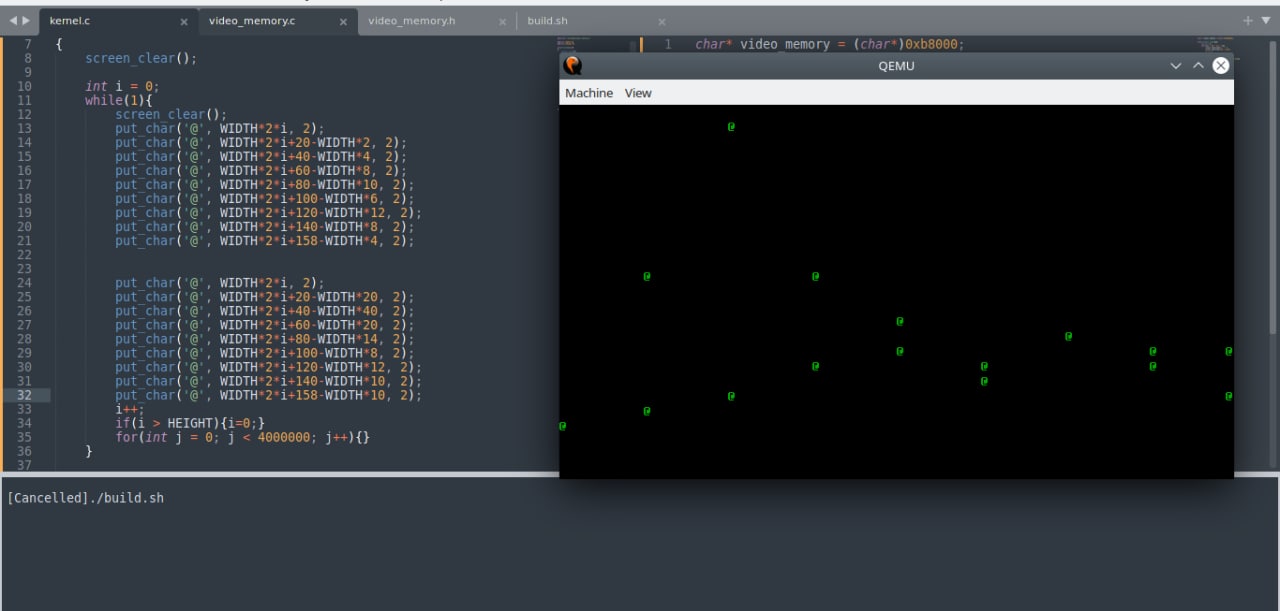Viewport: 1280px width, 611px height.
Task: Click the [Cancelled]./build.sh output line
Action: 85,497
